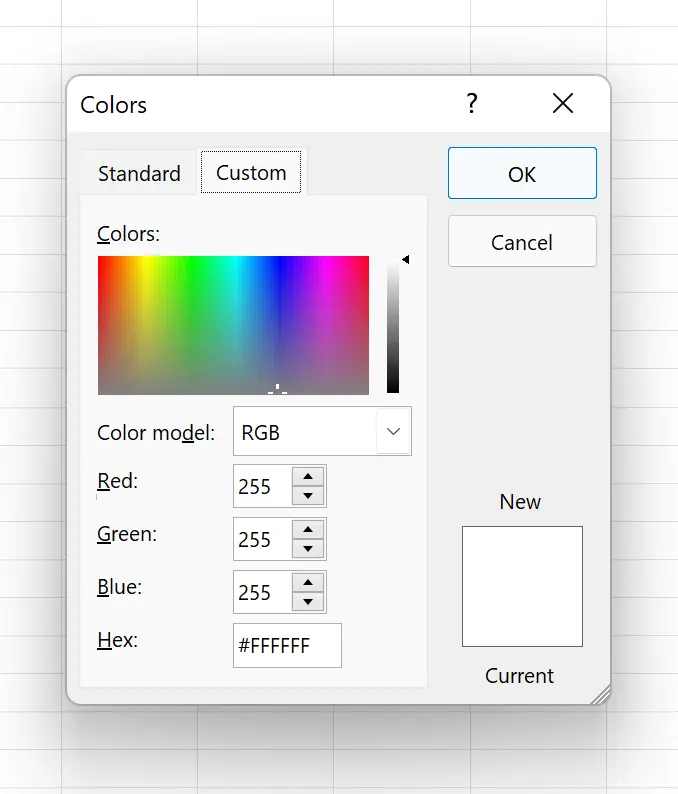Confirm with the OK button
Viewport: 678px width, 794px height.
pos(522,173)
